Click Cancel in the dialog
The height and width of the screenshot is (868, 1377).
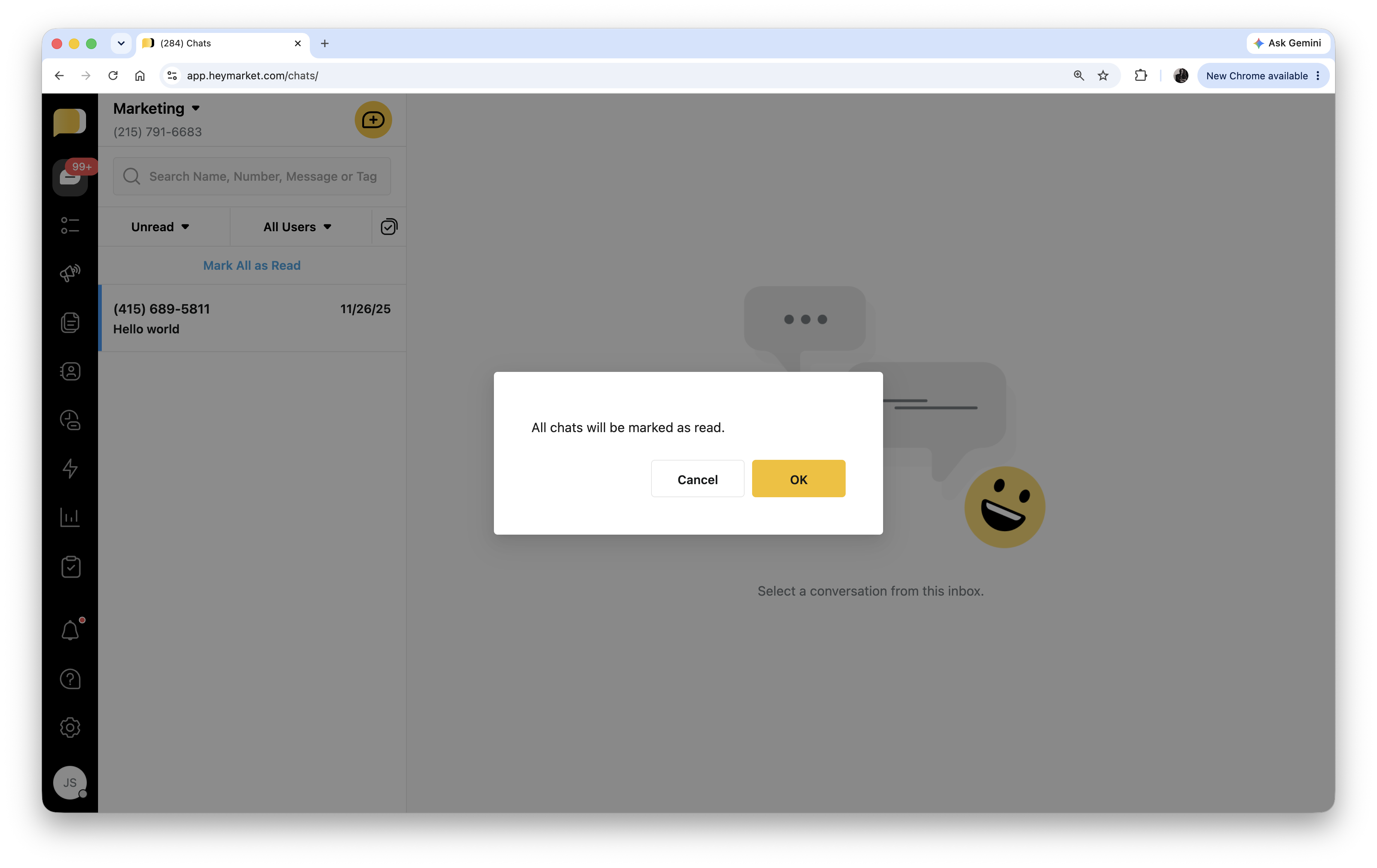697,479
